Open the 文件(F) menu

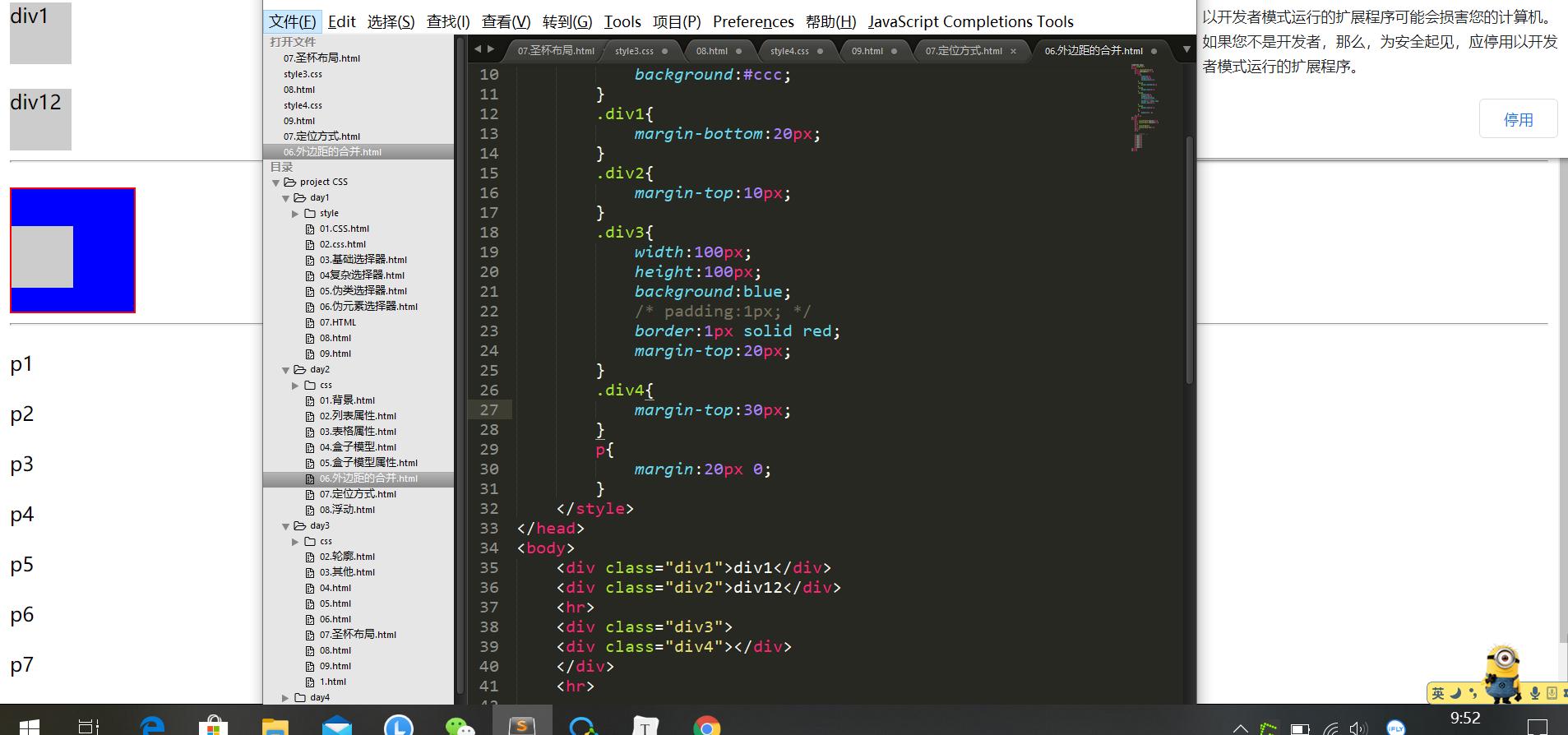pos(293,21)
